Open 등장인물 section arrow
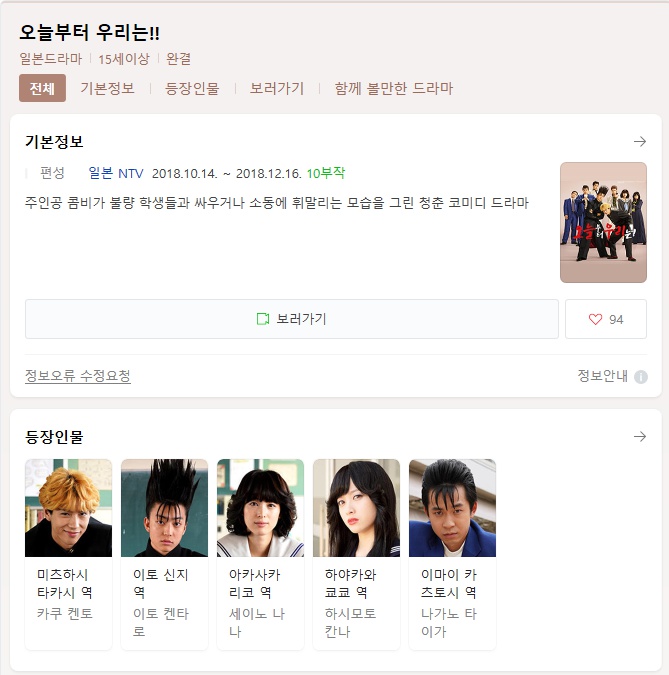 (640, 437)
